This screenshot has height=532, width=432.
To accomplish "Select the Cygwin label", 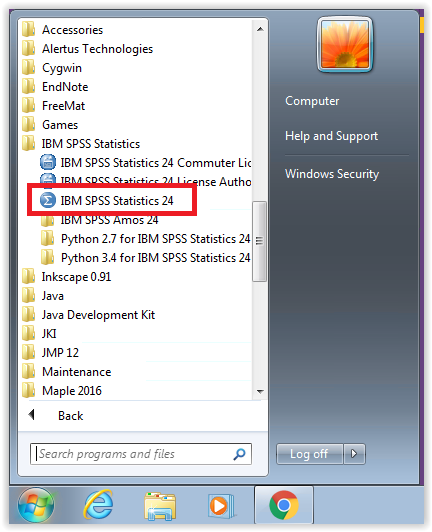I will point(62,68).
